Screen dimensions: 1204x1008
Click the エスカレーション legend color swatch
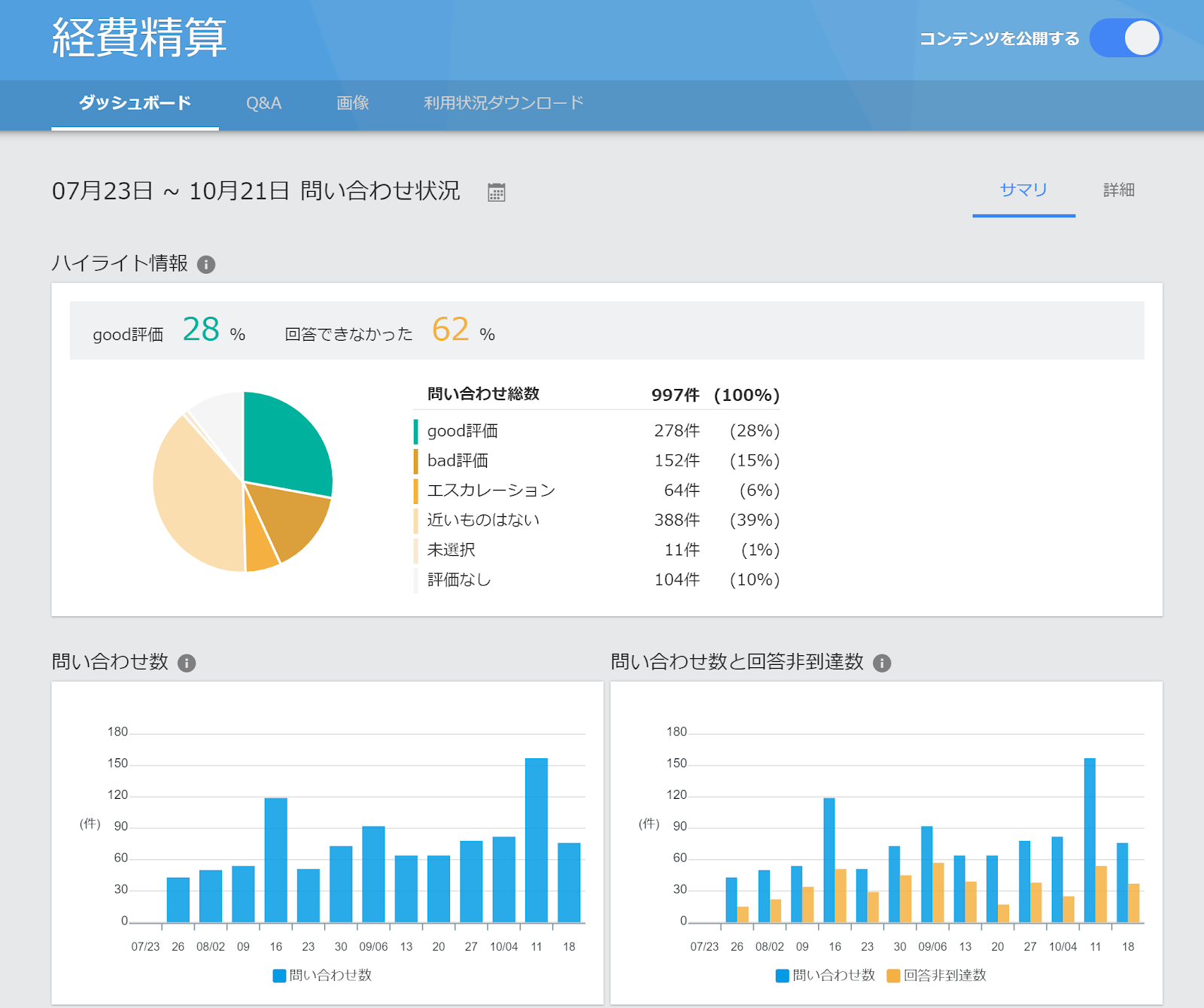(416, 490)
